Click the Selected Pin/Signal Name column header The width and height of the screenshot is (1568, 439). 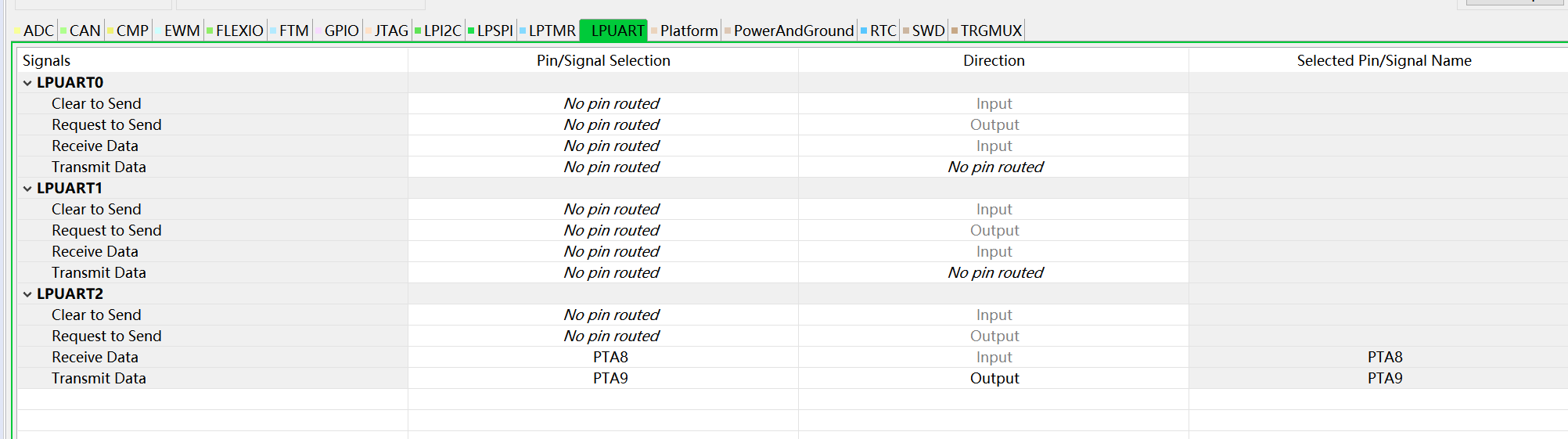[x=1383, y=60]
